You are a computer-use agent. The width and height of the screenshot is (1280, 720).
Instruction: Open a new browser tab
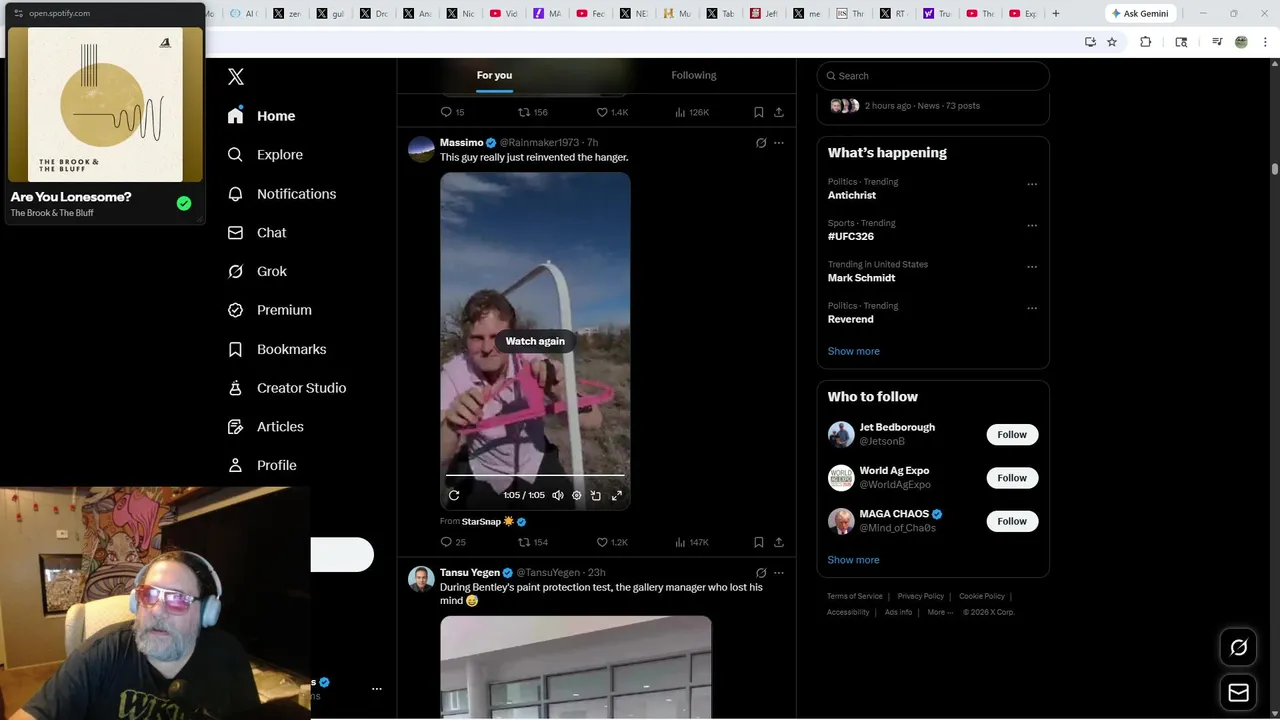click(x=1056, y=13)
